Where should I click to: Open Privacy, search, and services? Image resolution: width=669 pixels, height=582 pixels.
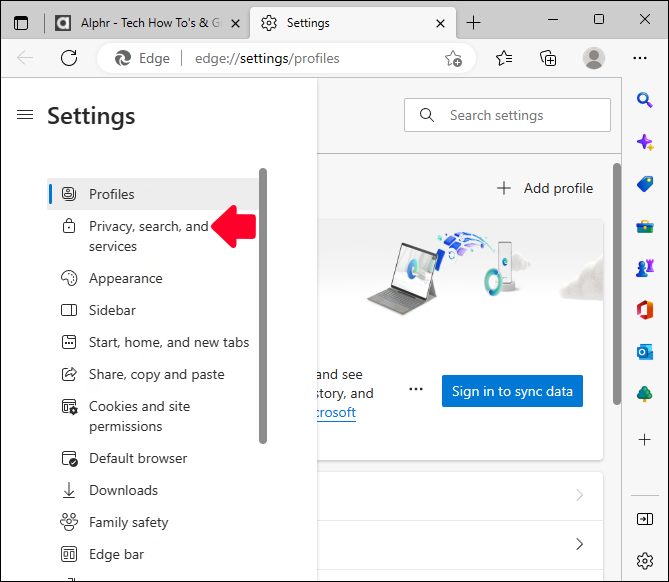point(153,236)
